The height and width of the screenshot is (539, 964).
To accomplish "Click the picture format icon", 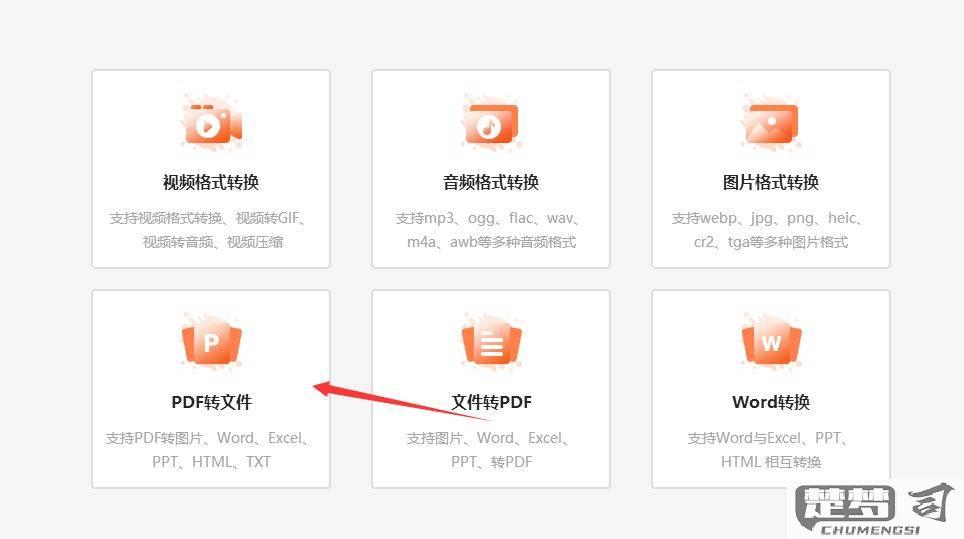I will [x=771, y=123].
